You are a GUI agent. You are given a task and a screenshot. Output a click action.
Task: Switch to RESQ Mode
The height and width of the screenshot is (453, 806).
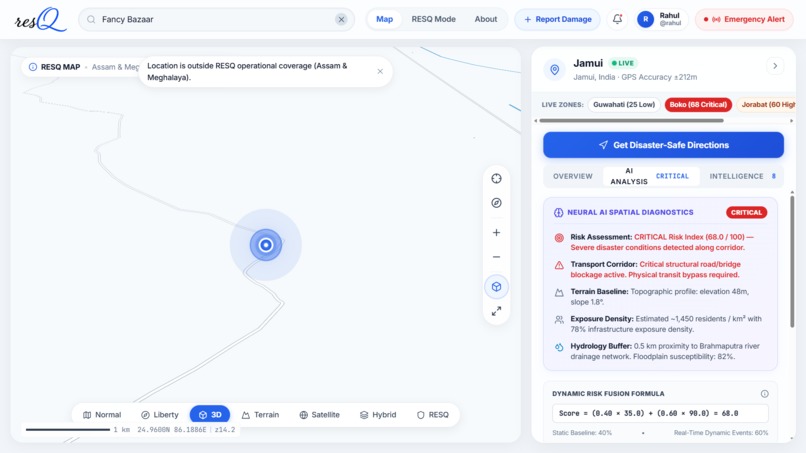[433, 19]
